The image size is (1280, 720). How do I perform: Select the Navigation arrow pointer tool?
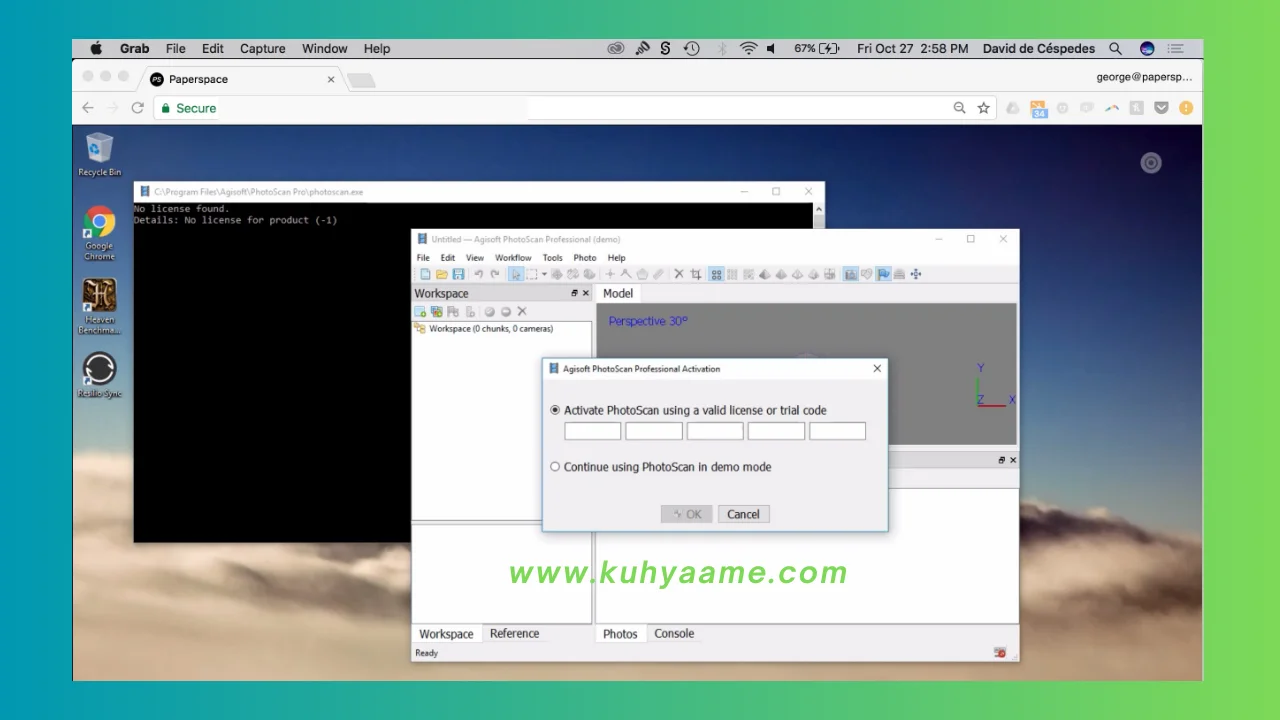tap(516, 274)
